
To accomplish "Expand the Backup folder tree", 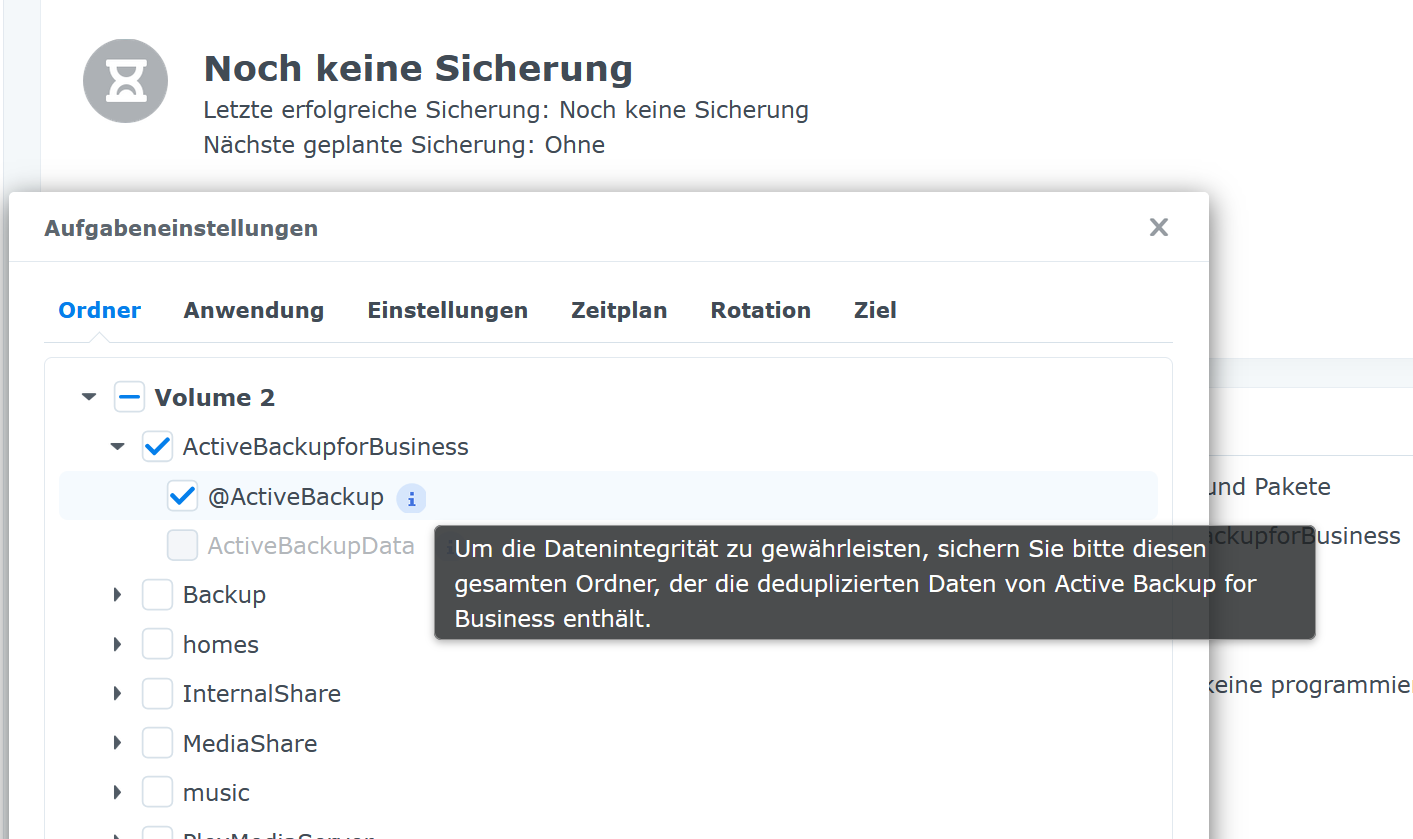I will click(x=117, y=593).
